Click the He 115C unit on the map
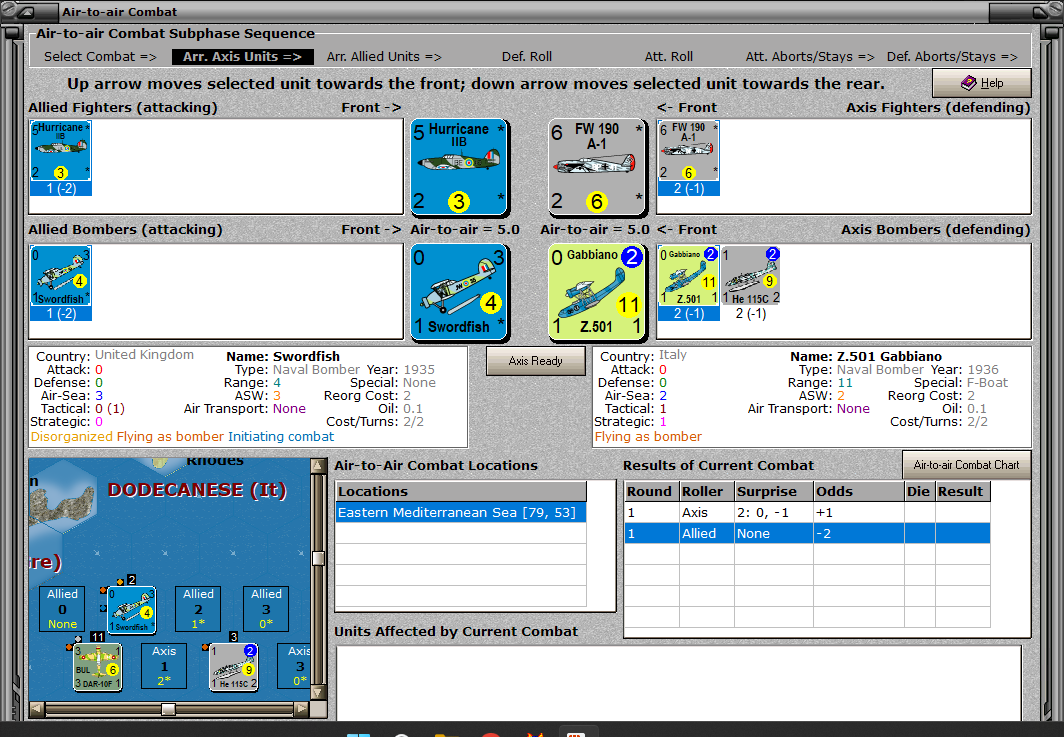1064x737 pixels. click(x=233, y=667)
